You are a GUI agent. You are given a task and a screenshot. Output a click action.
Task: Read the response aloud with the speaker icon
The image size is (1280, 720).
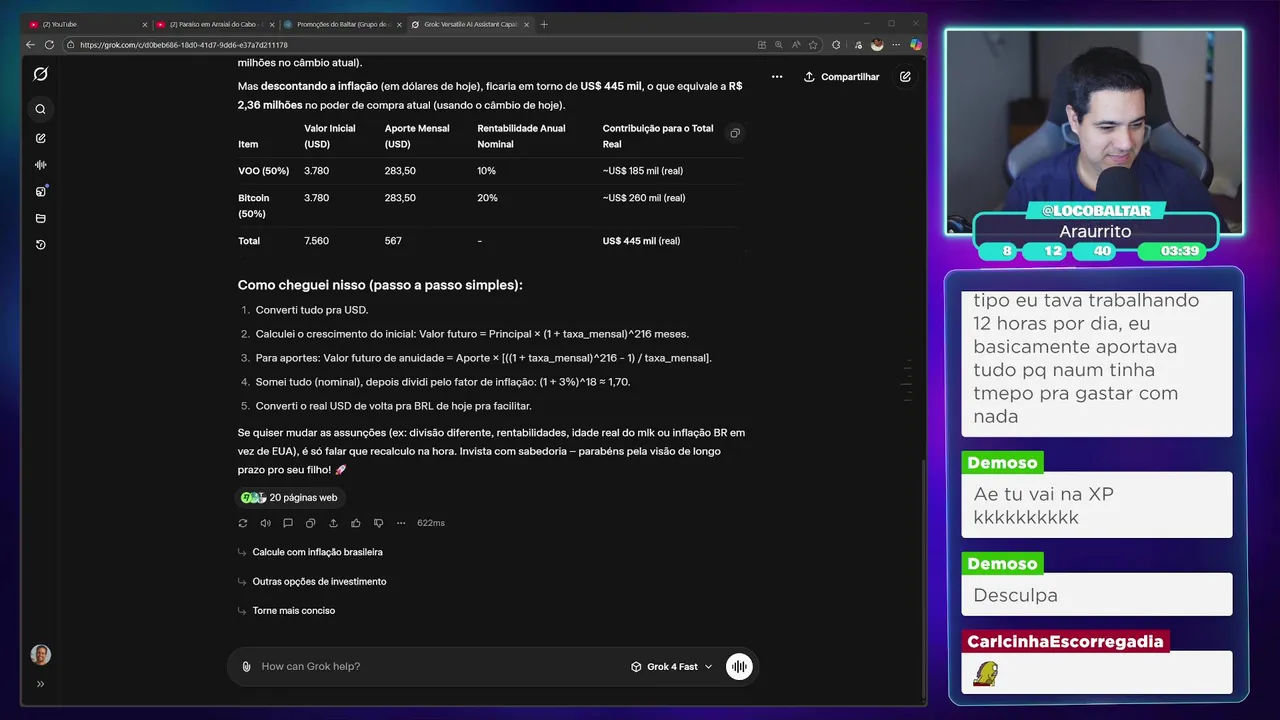pos(265,523)
